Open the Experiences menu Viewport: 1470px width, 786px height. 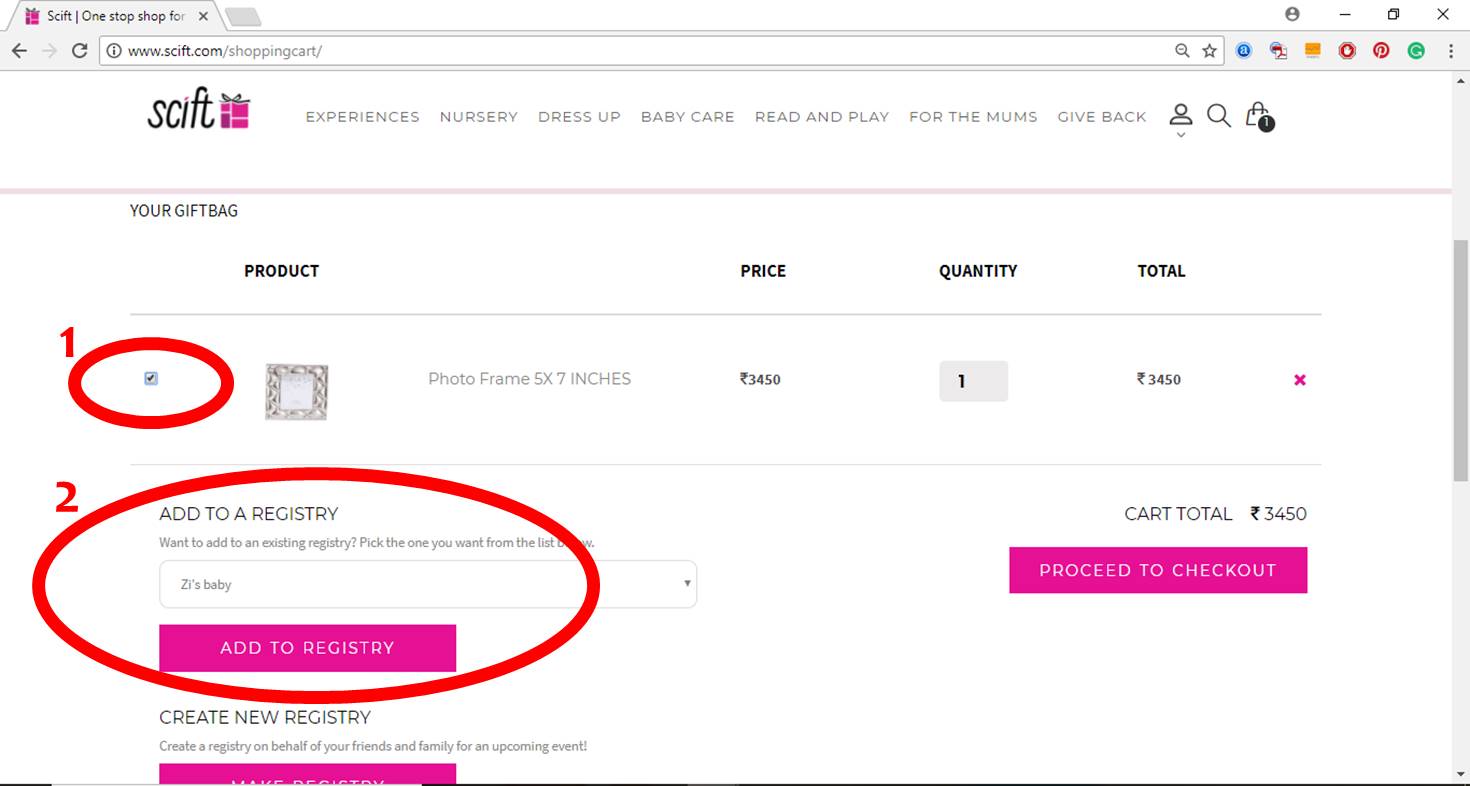click(362, 117)
